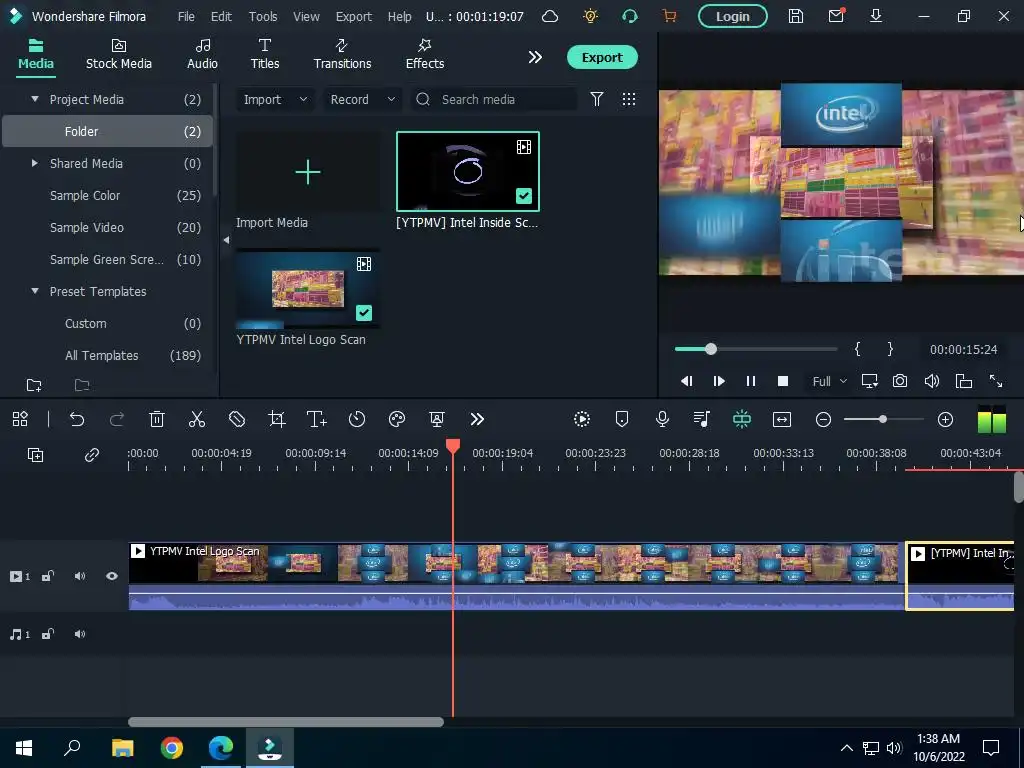The image size is (1024, 768).
Task: Zoom out timeline with minus icon
Action: coord(824,419)
